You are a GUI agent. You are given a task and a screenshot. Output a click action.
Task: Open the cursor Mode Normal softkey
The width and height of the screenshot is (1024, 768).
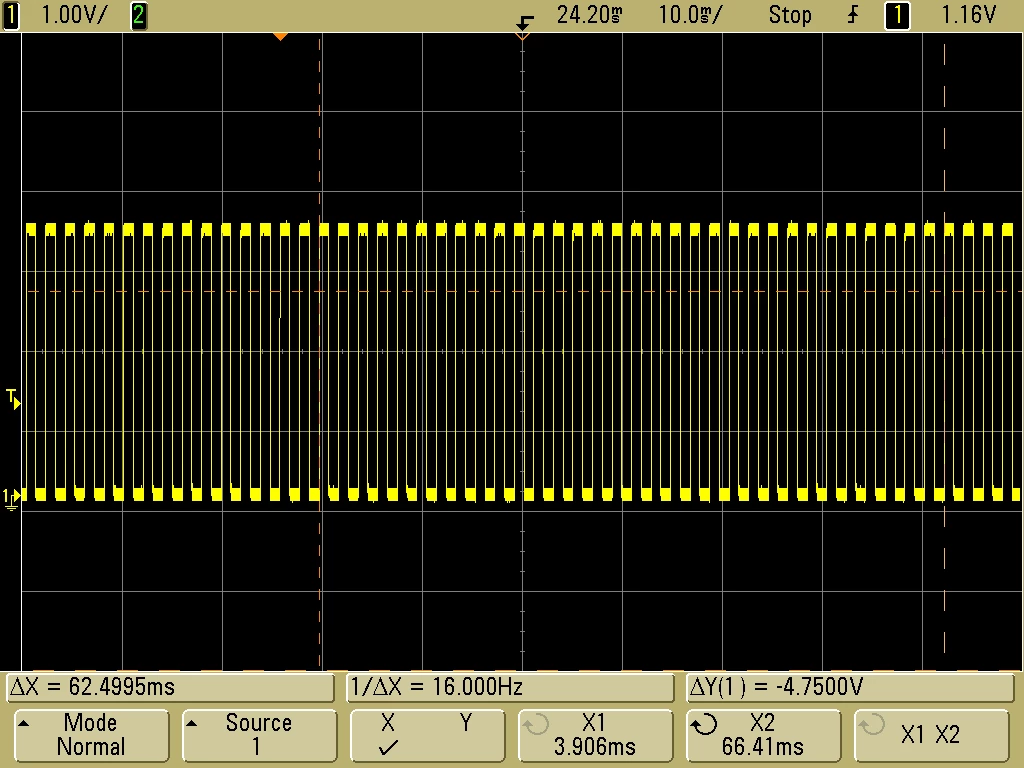pos(91,735)
